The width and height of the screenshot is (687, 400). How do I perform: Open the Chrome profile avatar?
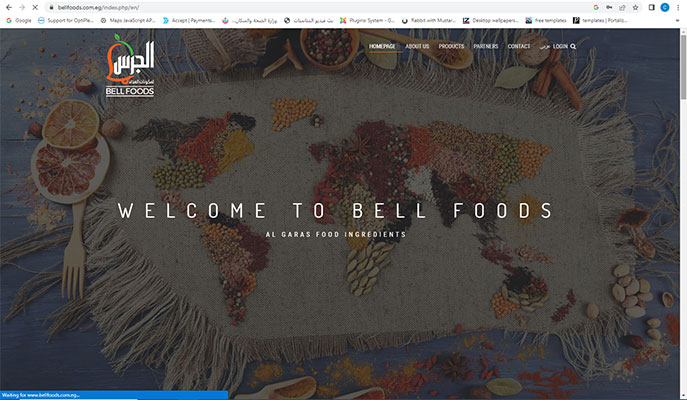[665, 7]
